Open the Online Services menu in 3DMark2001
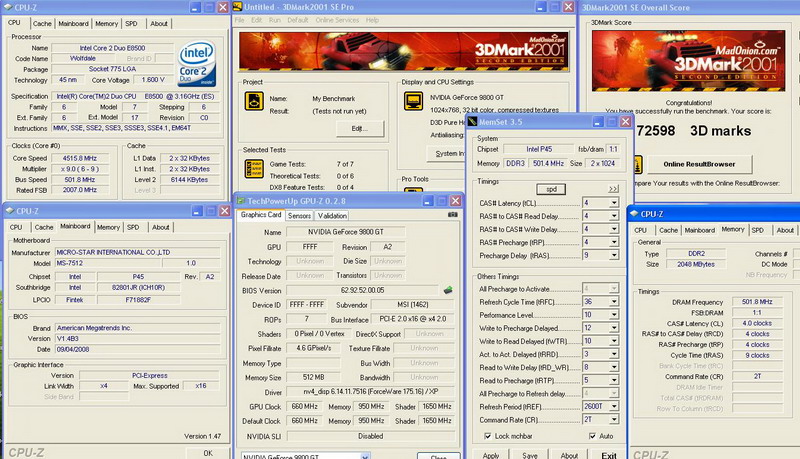The height and width of the screenshot is (459, 800). point(337,20)
